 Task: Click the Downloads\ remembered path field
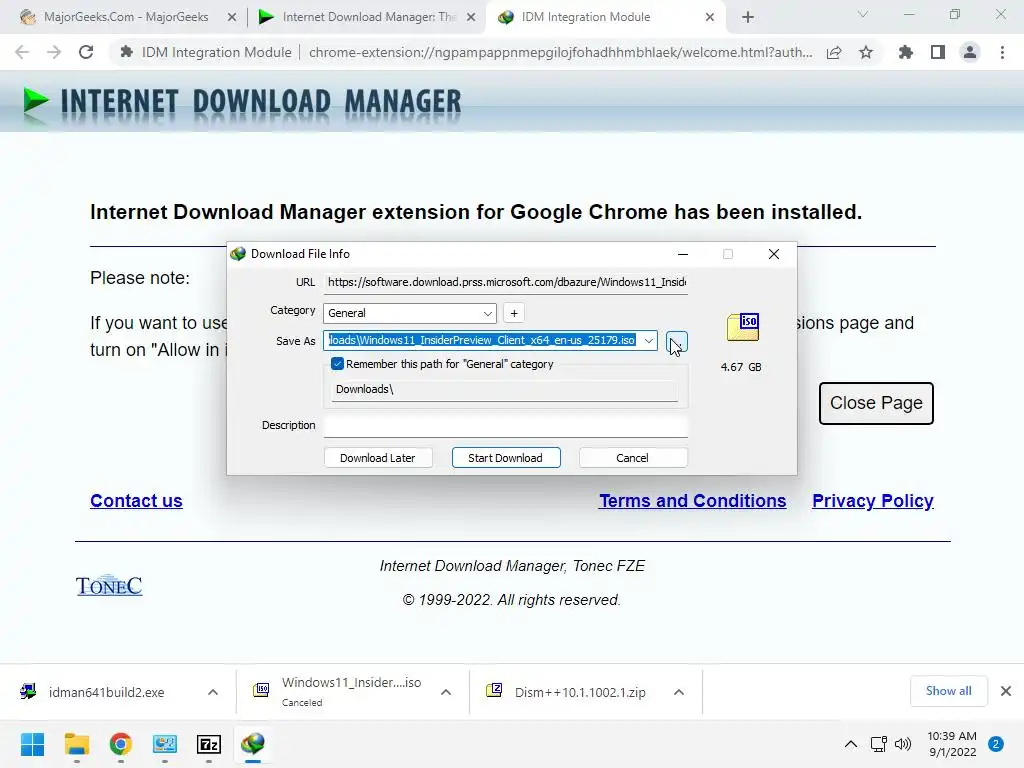(x=505, y=389)
